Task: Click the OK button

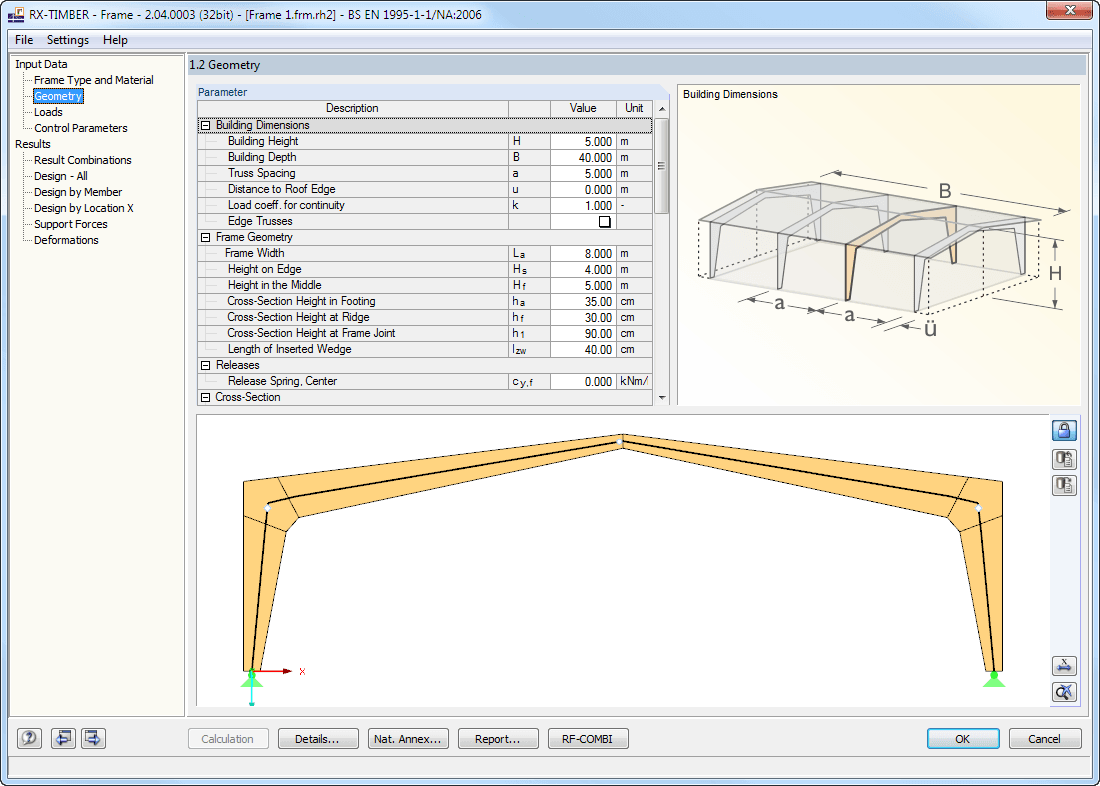Action: point(963,738)
